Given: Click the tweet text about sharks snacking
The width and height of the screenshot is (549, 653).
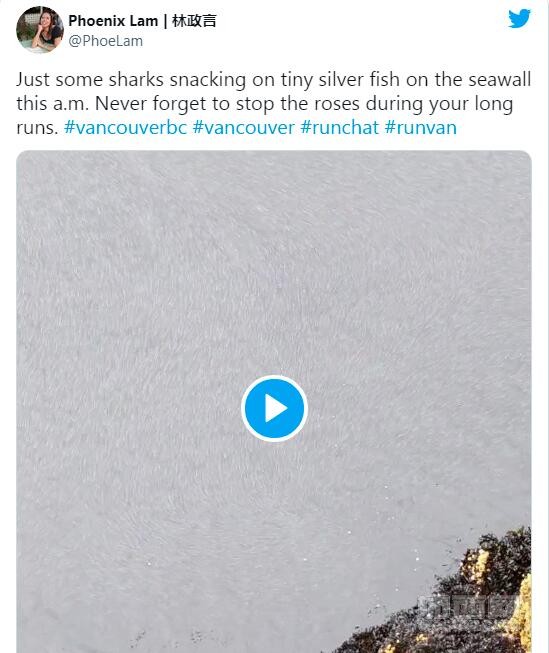Looking at the screenshot, I should (274, 103).
